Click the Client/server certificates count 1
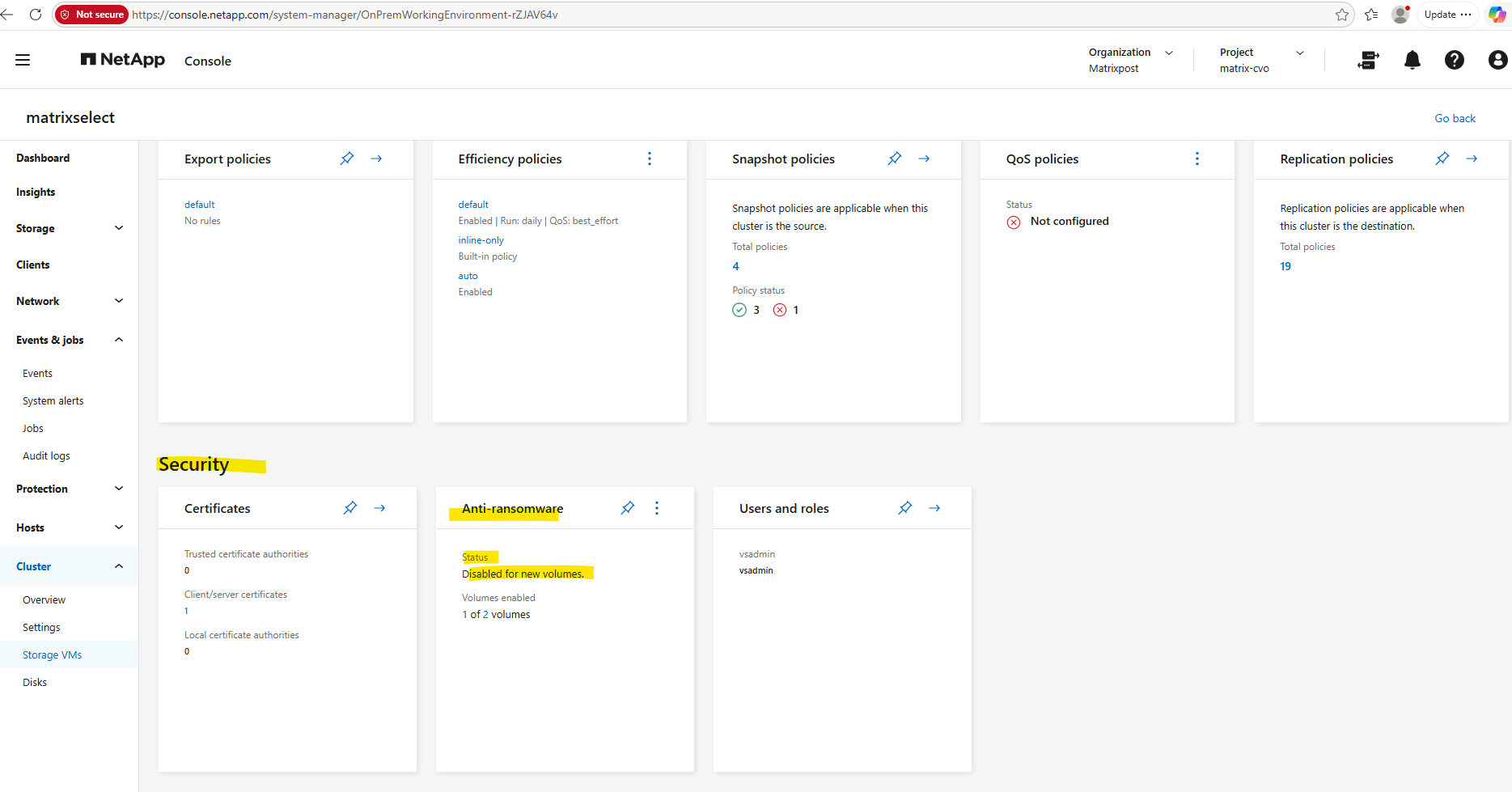The image size is (1512, 792). click(x=186, y=611)
